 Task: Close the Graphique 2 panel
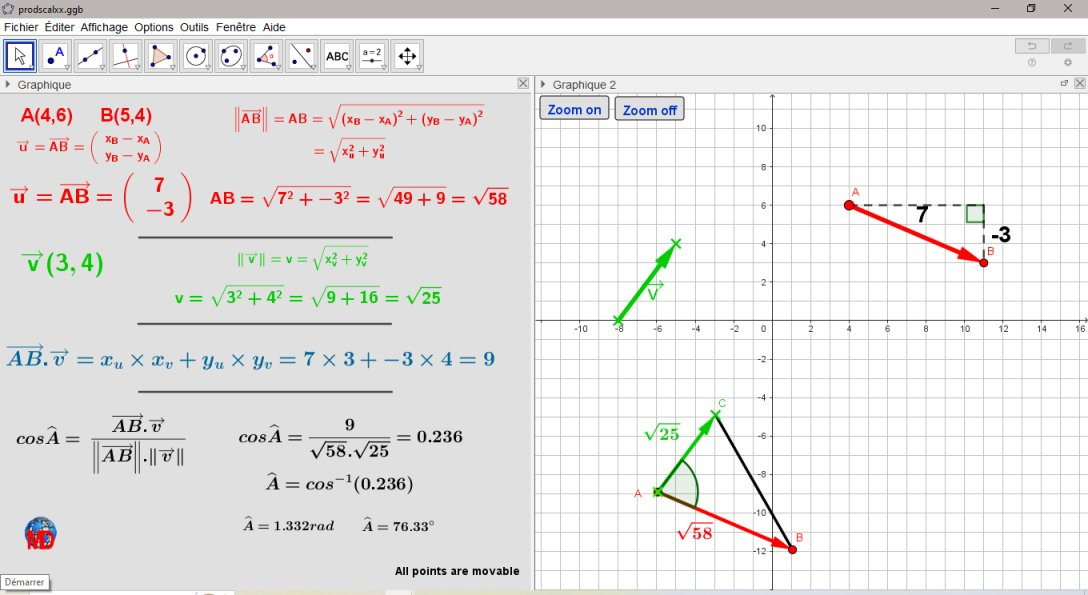point(1079,85)
